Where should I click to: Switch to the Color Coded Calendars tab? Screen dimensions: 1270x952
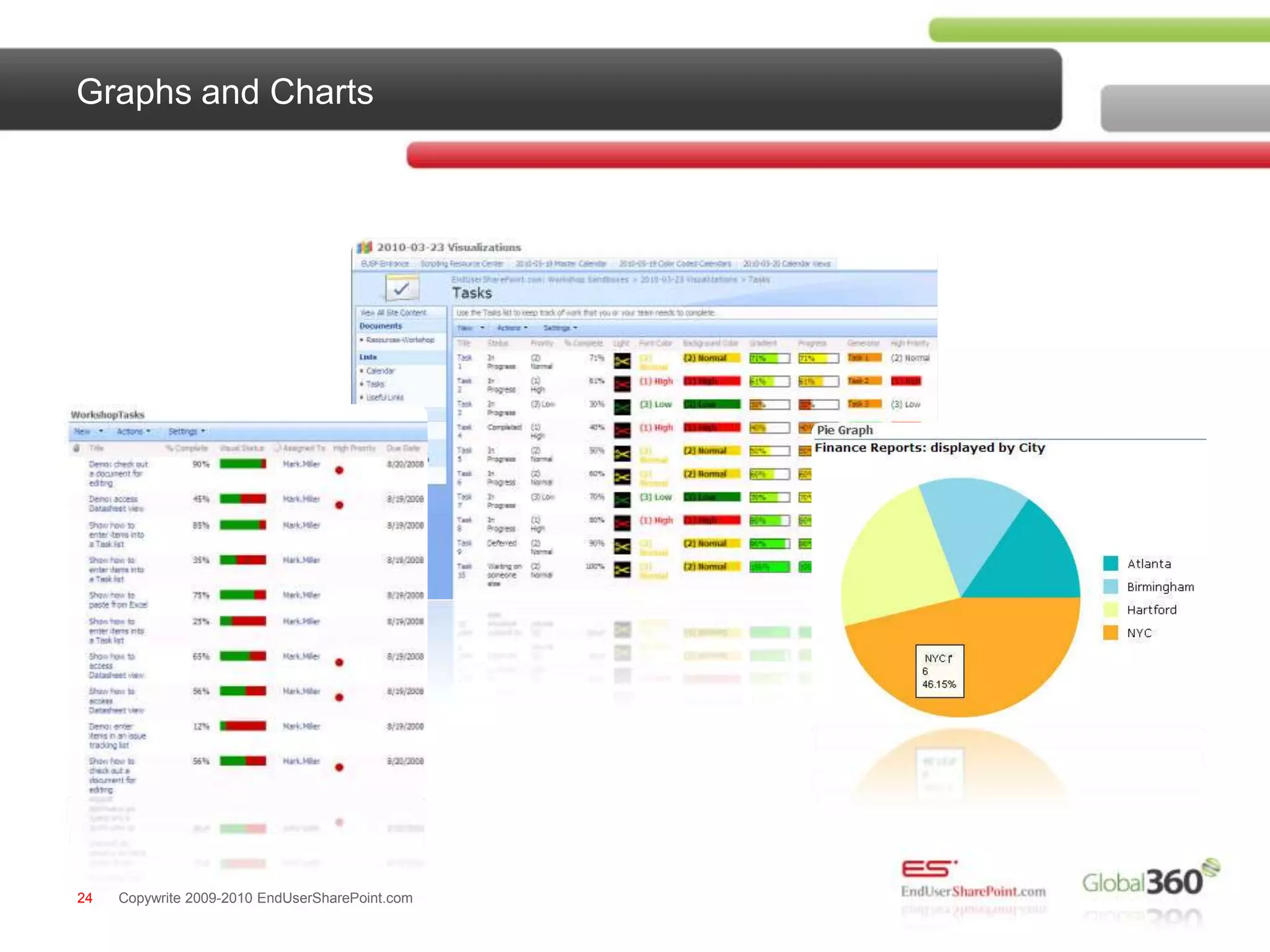click(x=675, y=263)
